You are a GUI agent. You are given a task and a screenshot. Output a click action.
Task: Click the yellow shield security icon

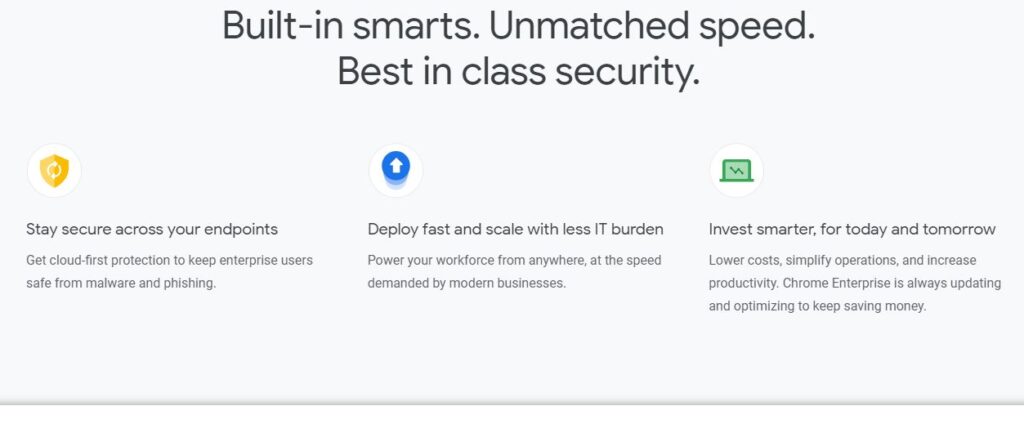(54, 171)
